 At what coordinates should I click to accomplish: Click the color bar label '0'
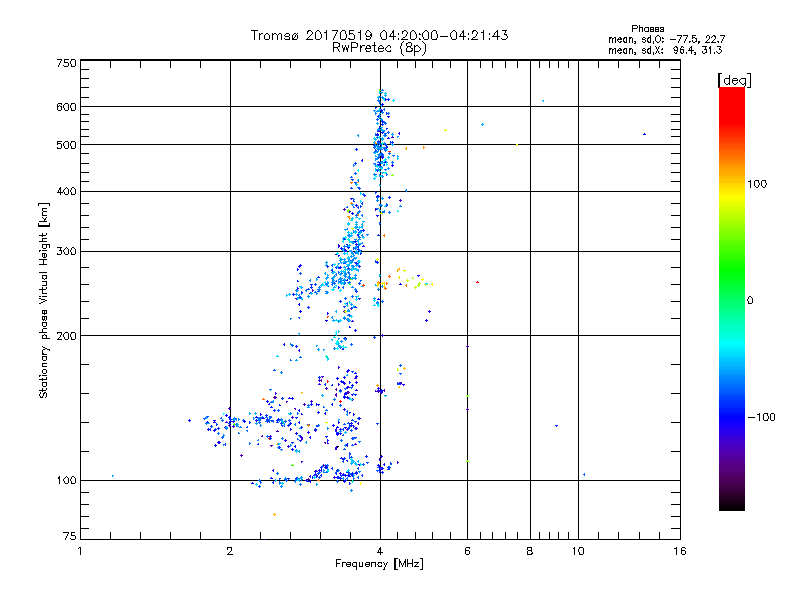click(750, 301)
